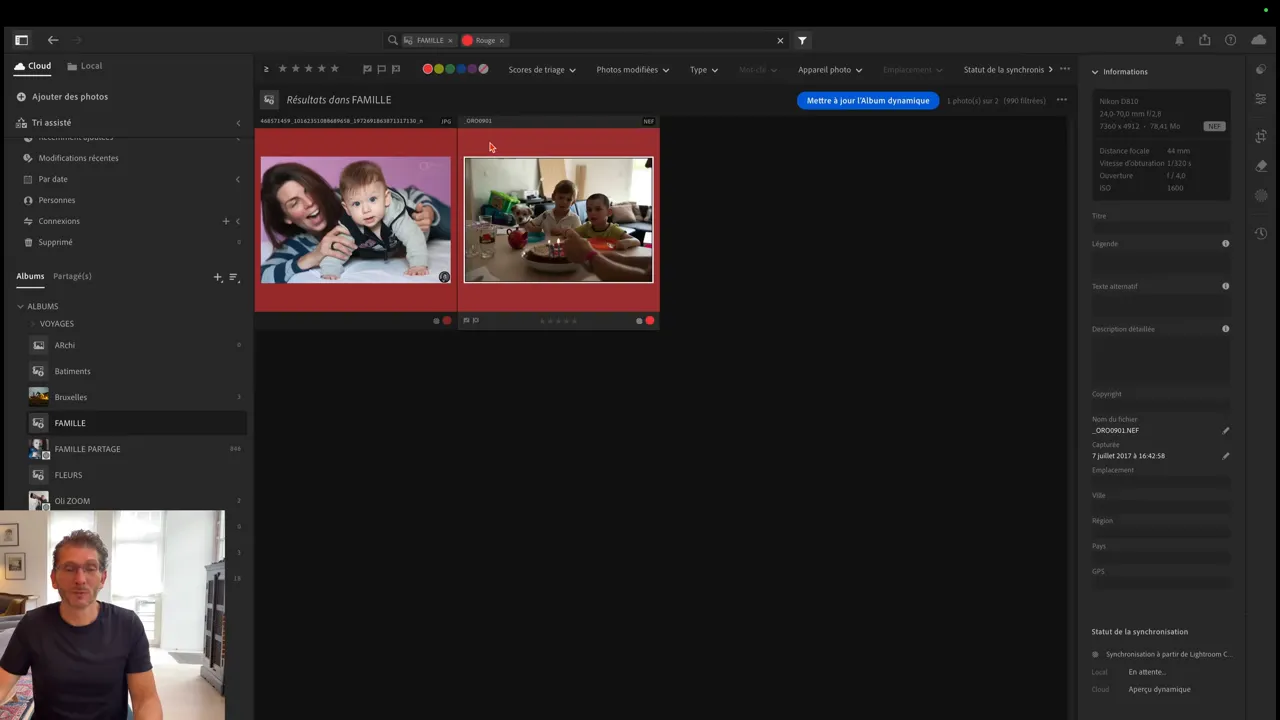Remove the Rouge filter chip

tap(502, 41)
